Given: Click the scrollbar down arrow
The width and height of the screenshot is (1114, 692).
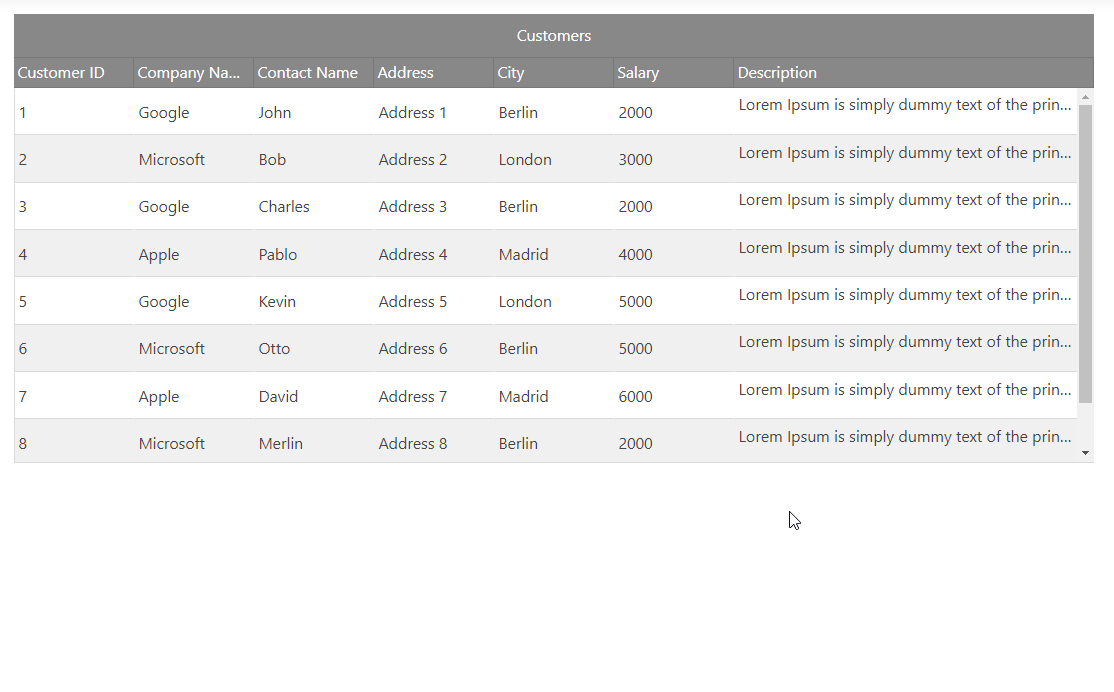Looking at the screenshot, I should [1086, 453].
